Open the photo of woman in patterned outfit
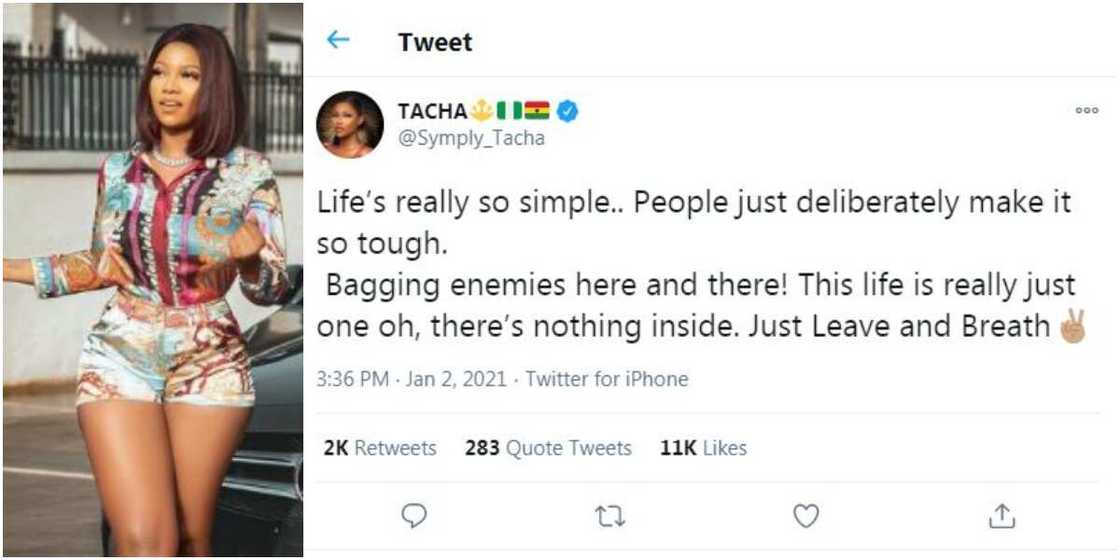1120x560 pixels. (152, 280)
